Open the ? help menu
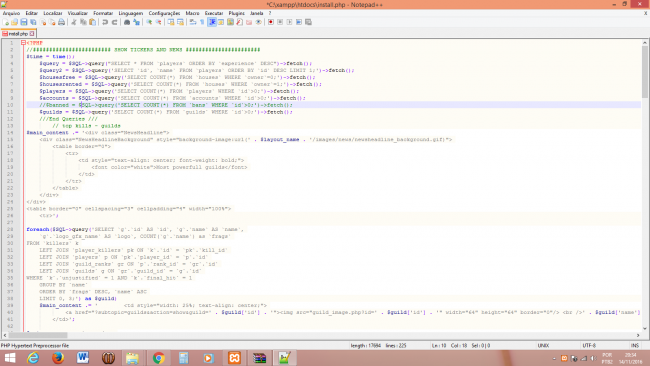650x366 pixels. pos(270,13)
